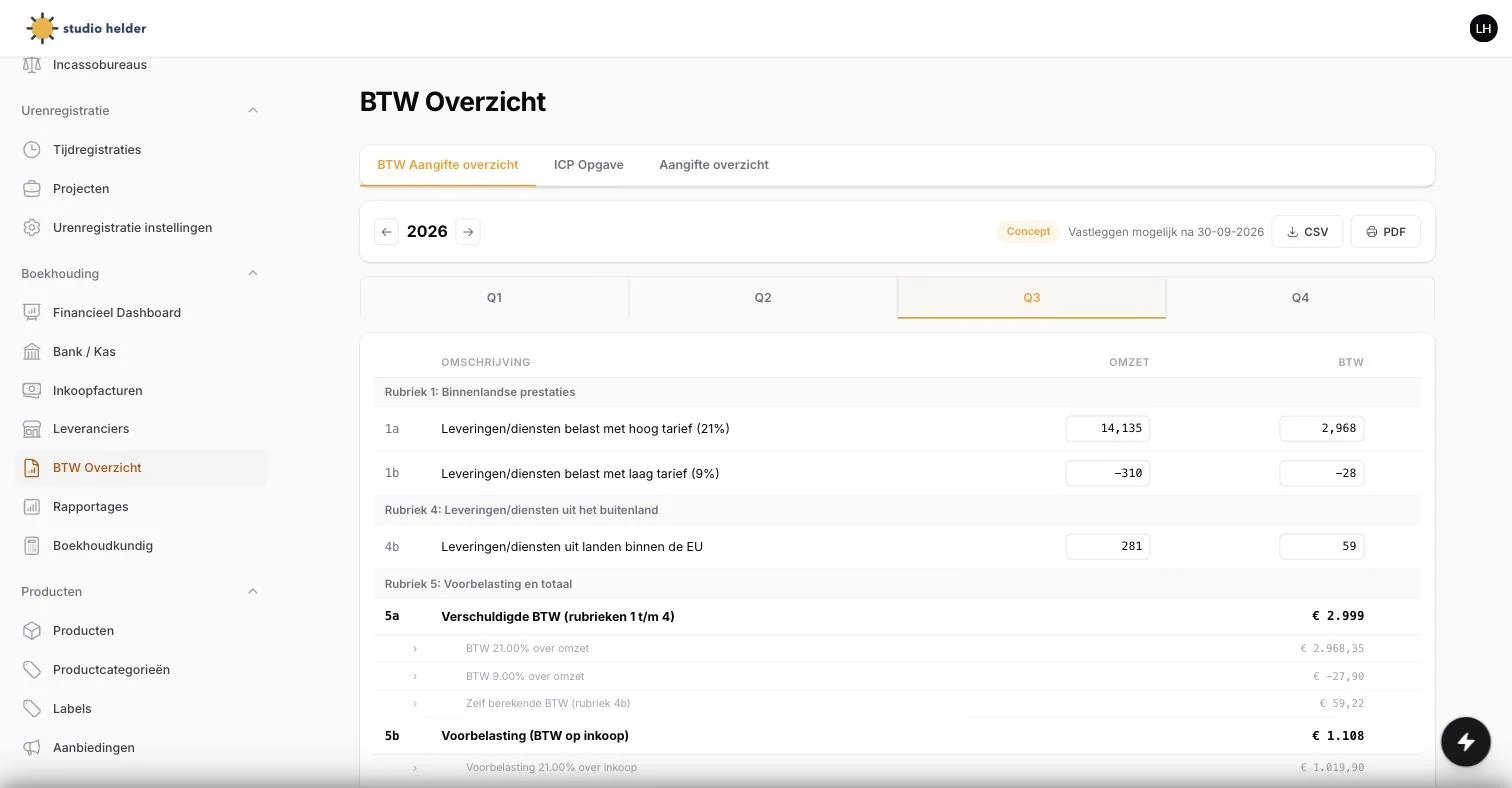1512x788 pixels.
Task: Click the Inkoopfacturen icon in sidebar
Action: pyautogui.click(x=32, y=391)
